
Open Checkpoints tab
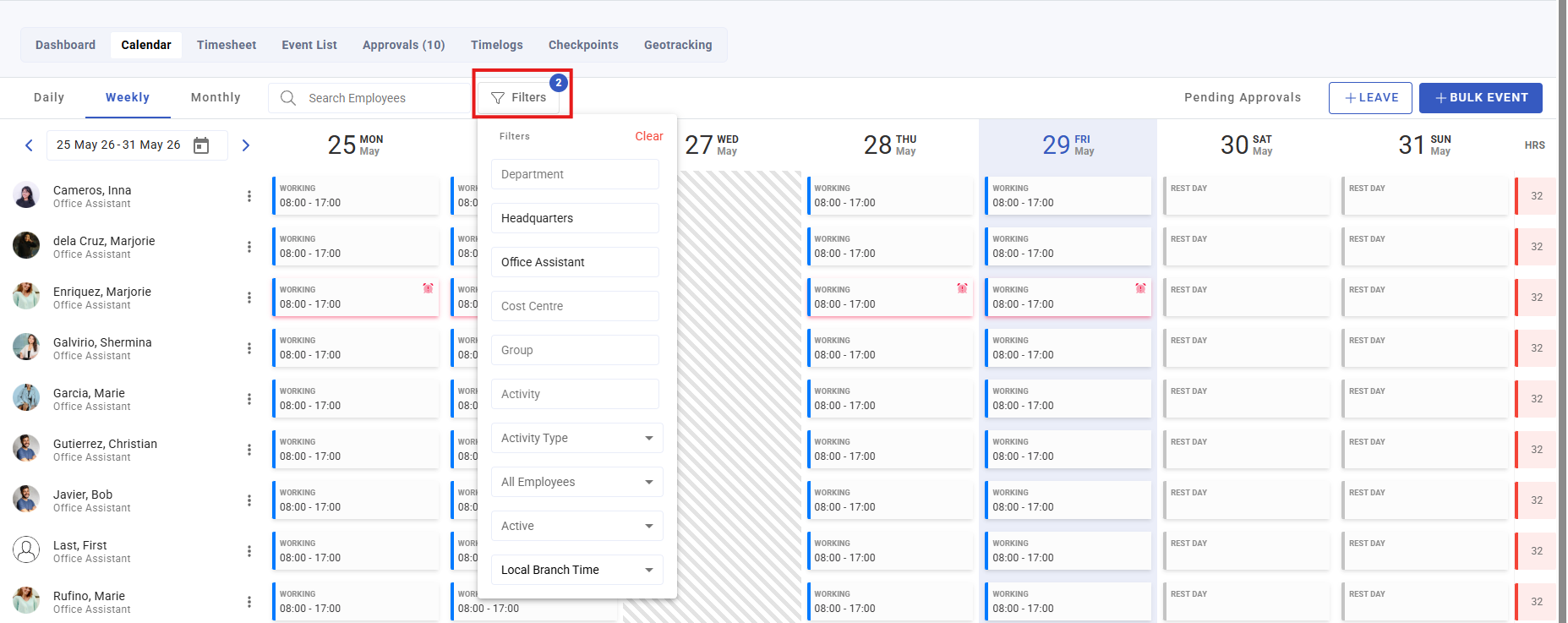pos(583,45)
